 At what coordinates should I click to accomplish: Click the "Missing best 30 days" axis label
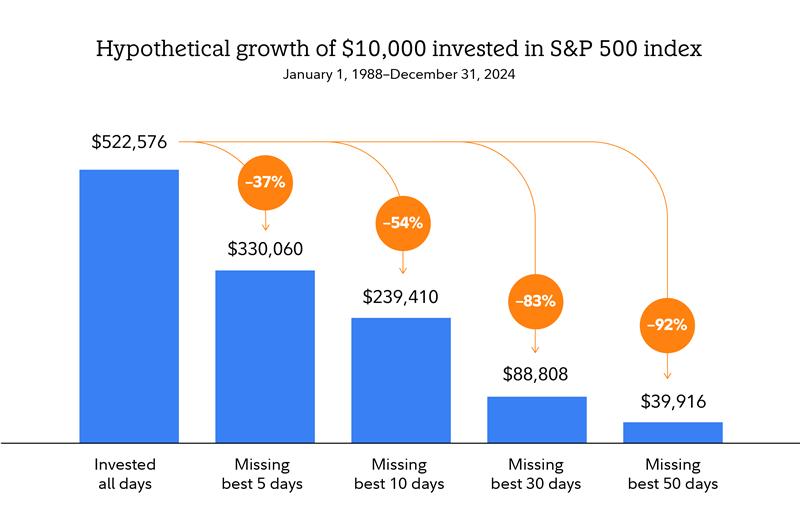tap(536, 474)
